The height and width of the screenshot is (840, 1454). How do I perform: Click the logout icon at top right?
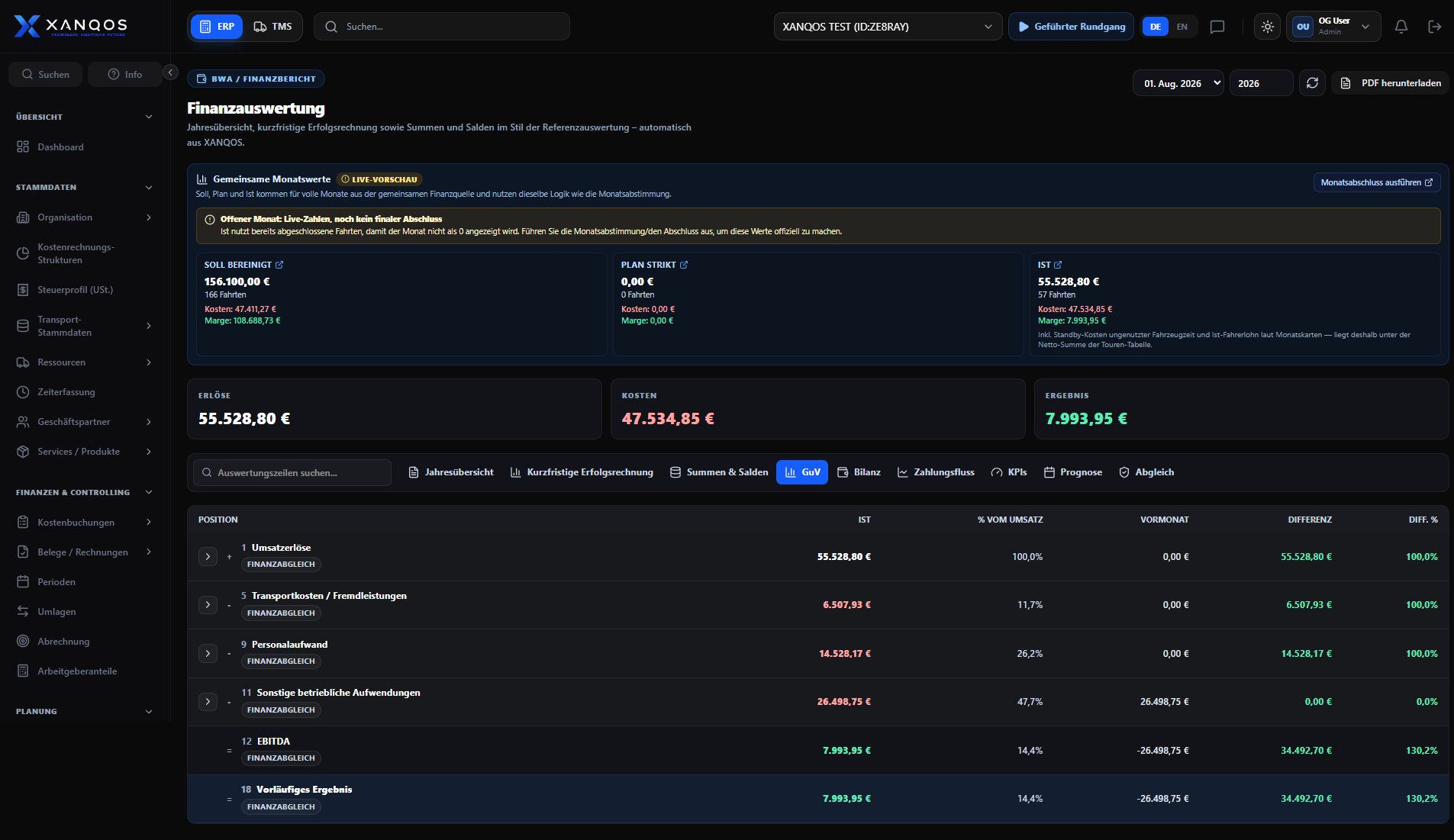coord(1435,27)
